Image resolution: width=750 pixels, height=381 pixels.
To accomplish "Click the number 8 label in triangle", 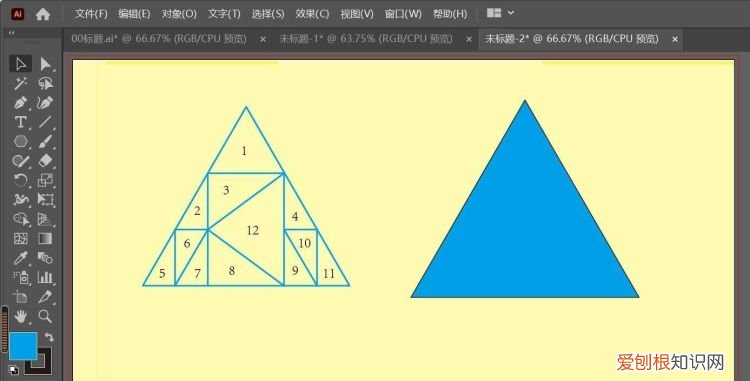I will coord(232,271).
